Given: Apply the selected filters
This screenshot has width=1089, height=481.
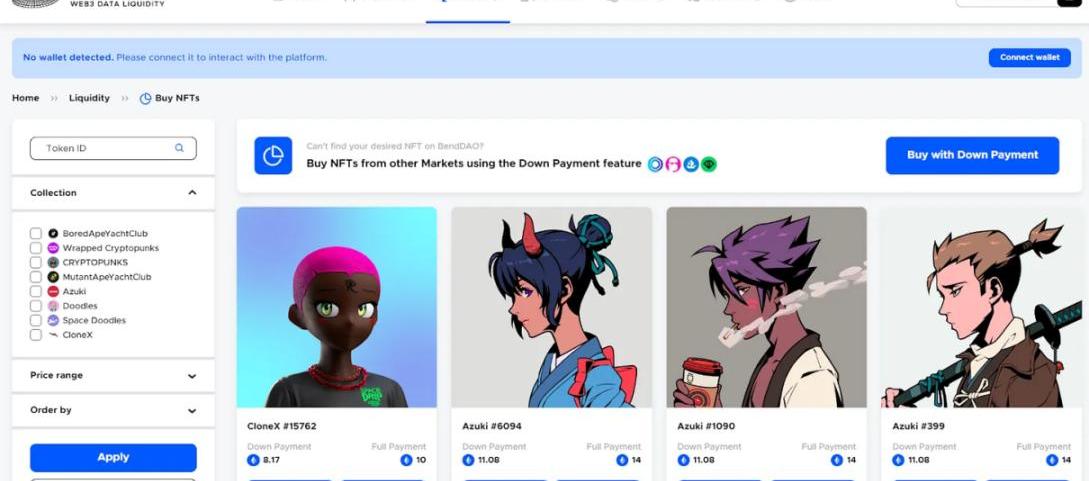Looking at the screenshot, I should click(113, 457).
